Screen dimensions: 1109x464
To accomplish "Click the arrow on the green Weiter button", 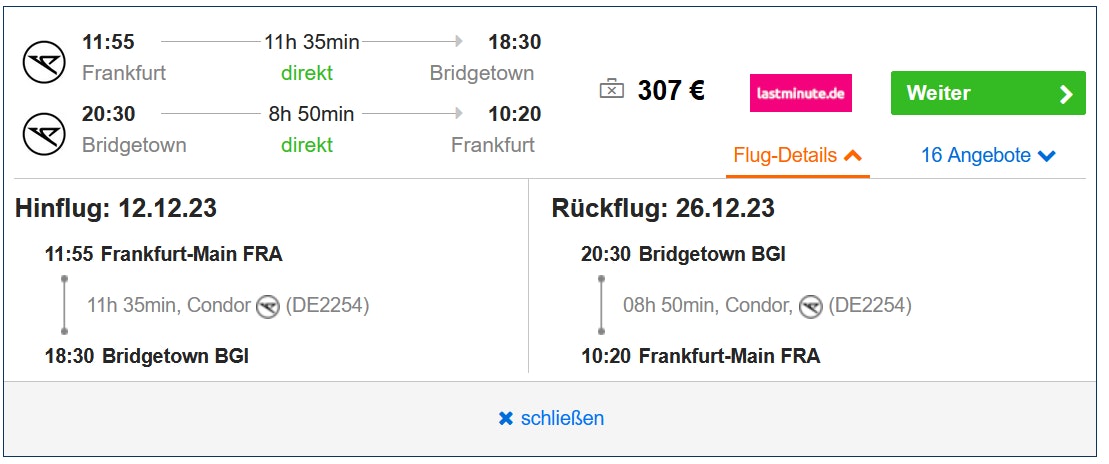I will pos(1066,94).
